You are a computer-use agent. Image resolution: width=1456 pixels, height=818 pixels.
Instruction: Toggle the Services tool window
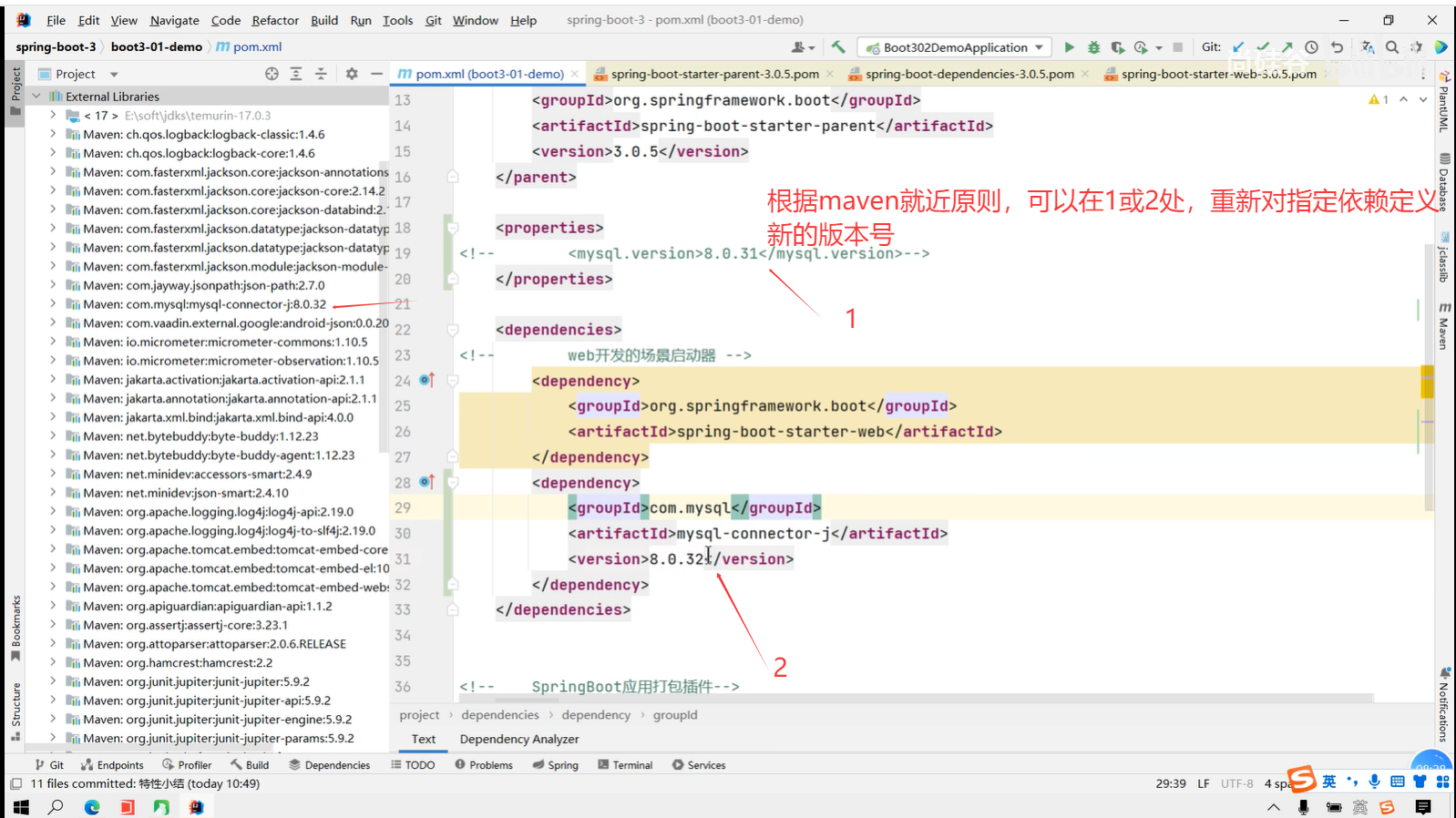click(x=699, y=765)
